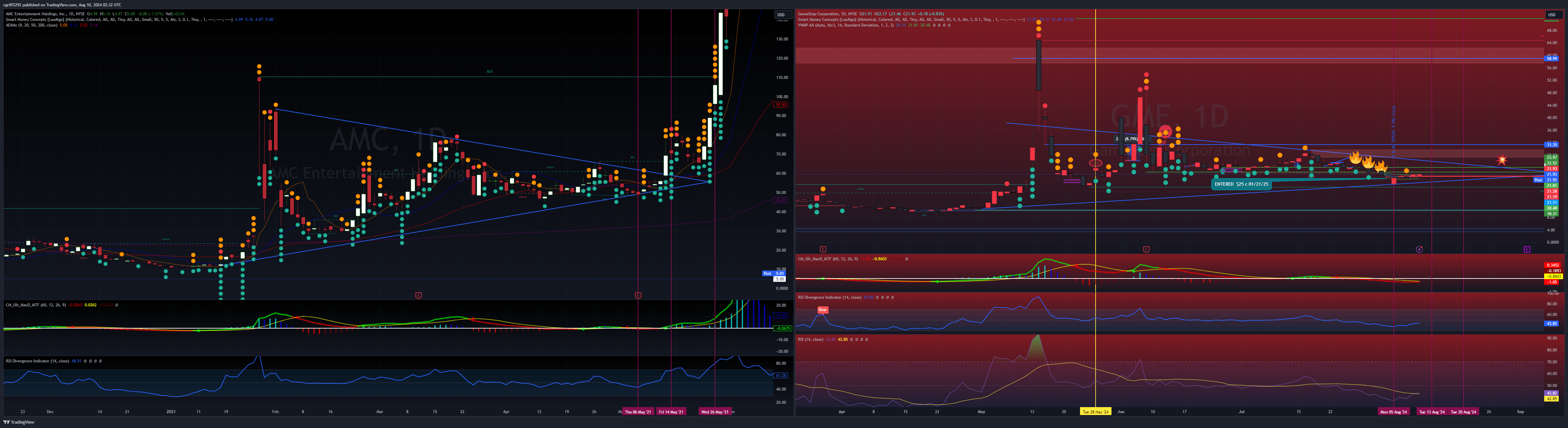
Task: Click first earnings E icon on AMC chart
Action: [418, 295]
